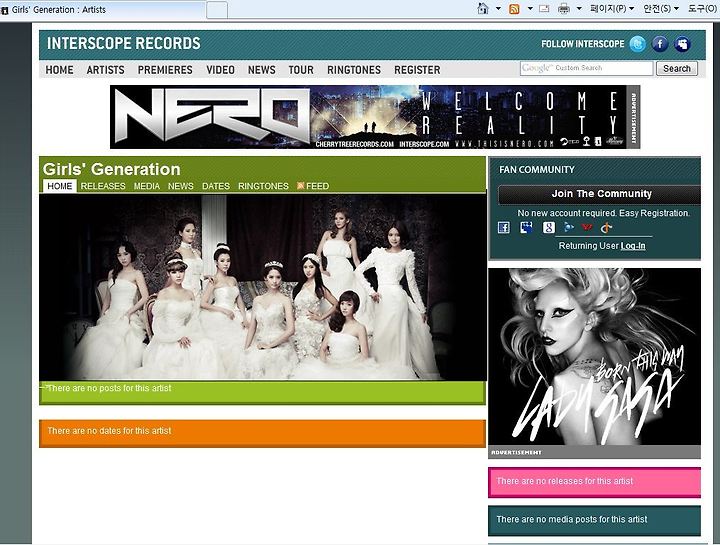The height and width of the screenshot is (545, 720).
Task: Sign in with Yahoo icon in Fan Community
Action: click(x=587, y=227)
